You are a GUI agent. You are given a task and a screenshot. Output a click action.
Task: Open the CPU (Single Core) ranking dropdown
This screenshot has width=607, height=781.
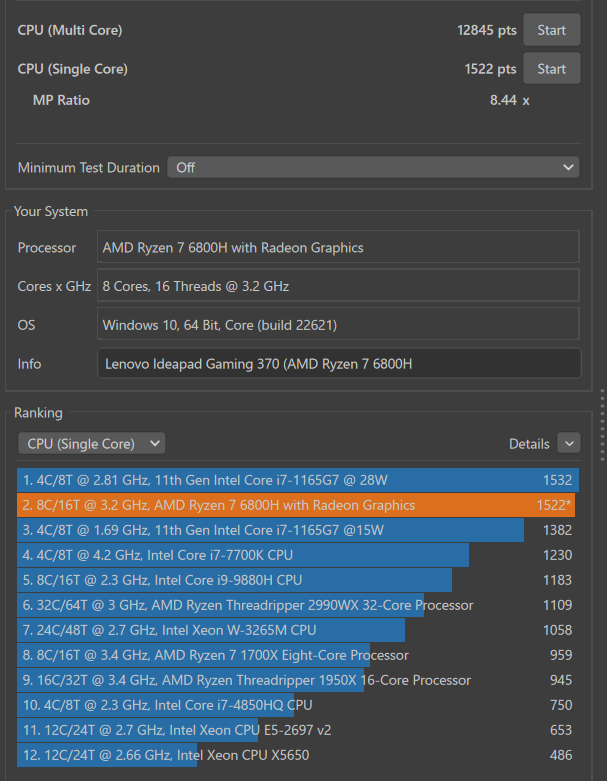(91, 443)
